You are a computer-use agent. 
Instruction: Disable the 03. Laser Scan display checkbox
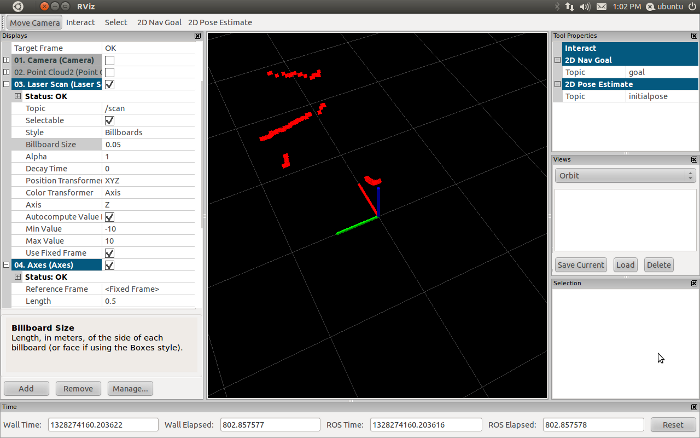coord(109,84)
